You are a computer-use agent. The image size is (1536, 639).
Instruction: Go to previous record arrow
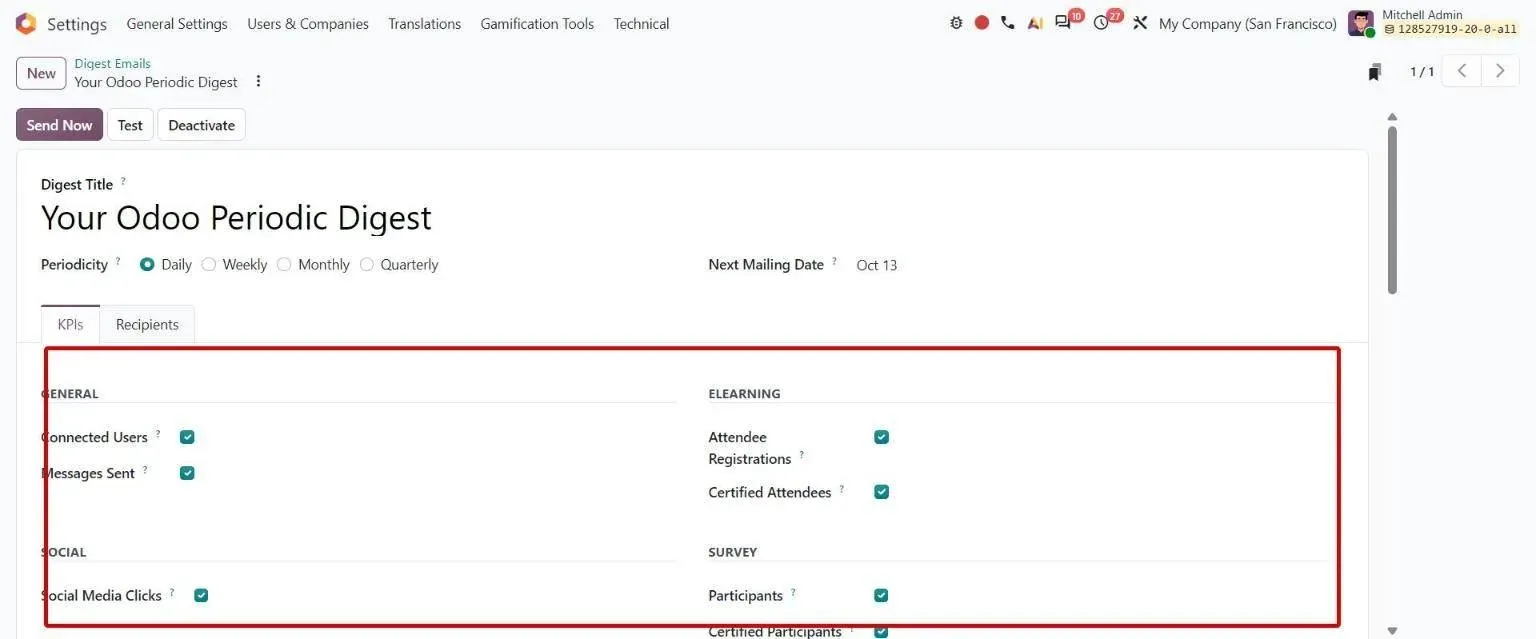coord(1462,71)
